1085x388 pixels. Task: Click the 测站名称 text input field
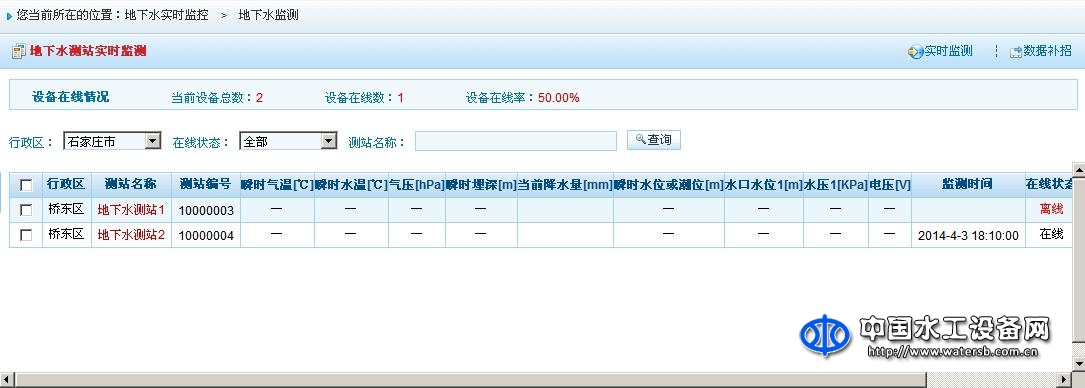(x=516, y=141)
